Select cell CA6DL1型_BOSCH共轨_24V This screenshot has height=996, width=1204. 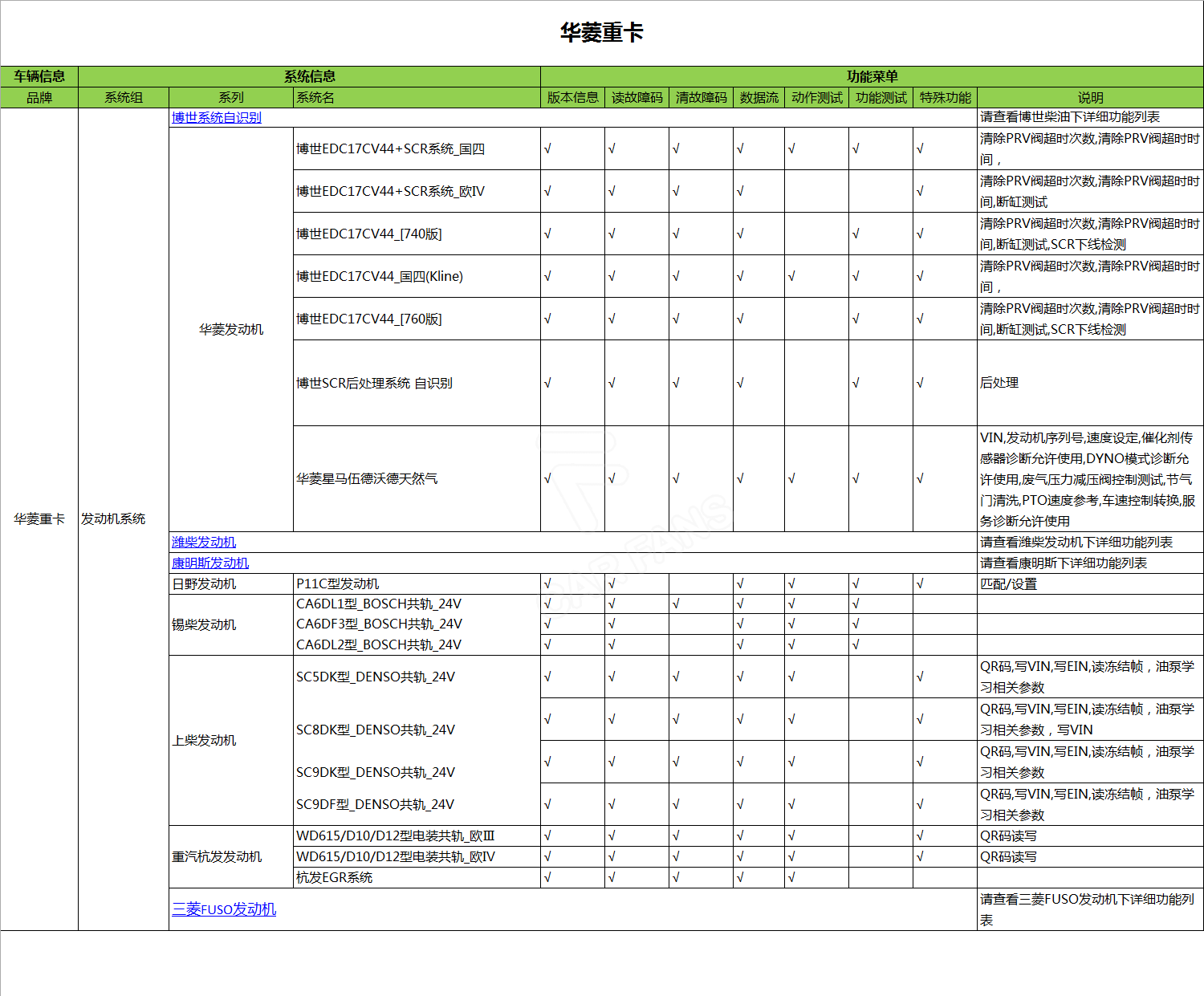(417, 604)
